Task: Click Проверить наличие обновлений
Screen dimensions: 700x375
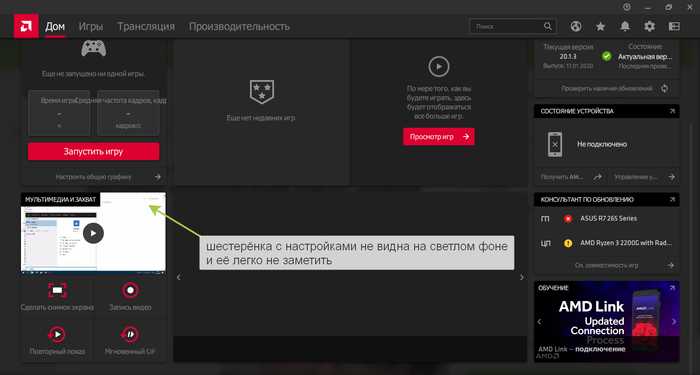Action: (607, 88)
